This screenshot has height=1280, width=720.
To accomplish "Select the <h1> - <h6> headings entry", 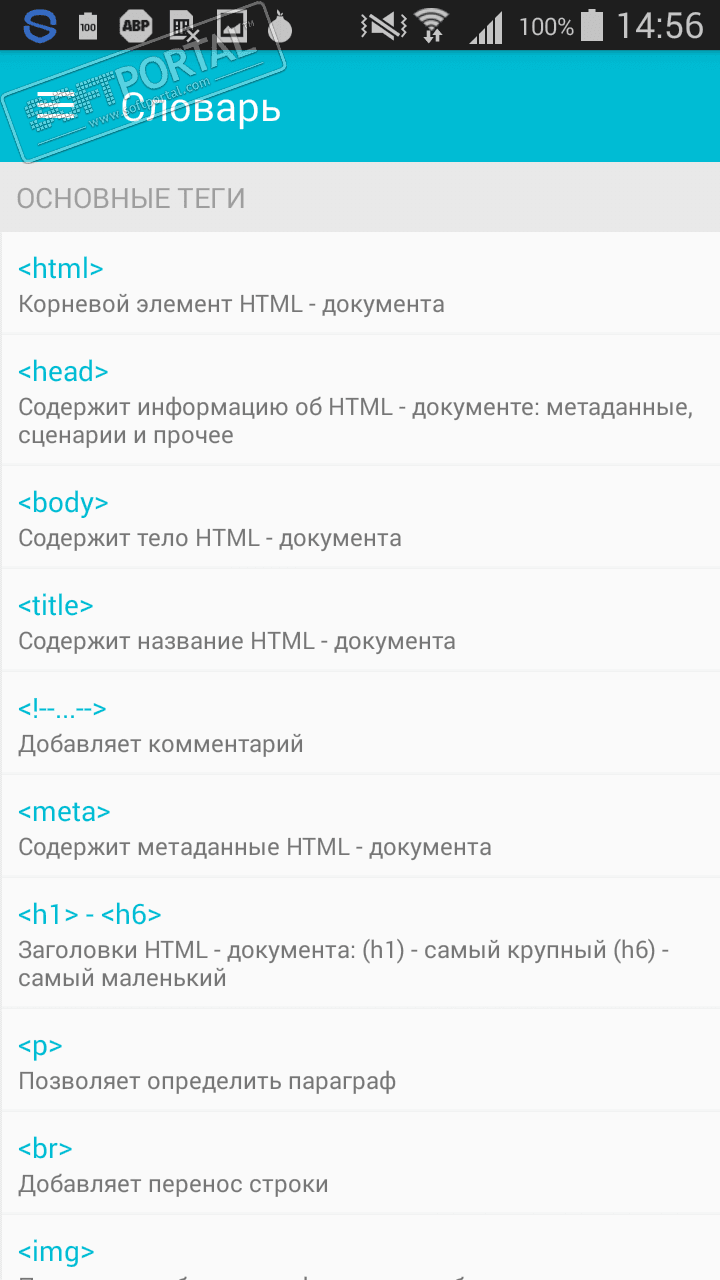I will 360,944.
